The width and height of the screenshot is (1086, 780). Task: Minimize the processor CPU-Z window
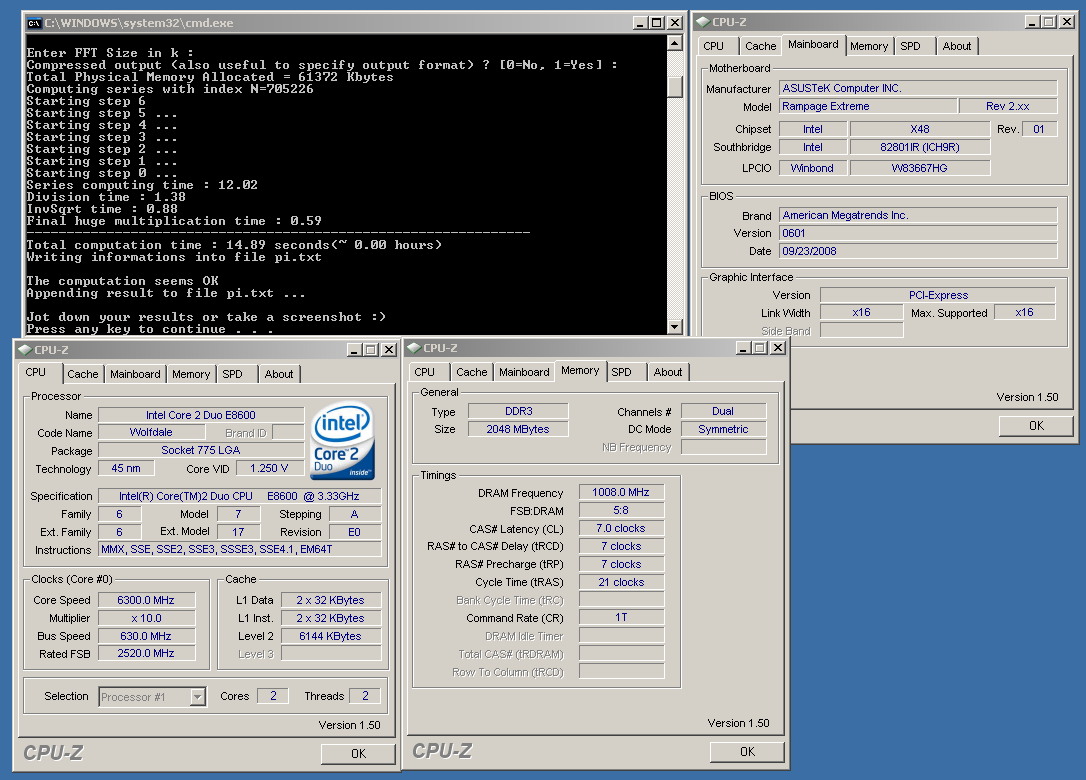(x=354, y=350)
